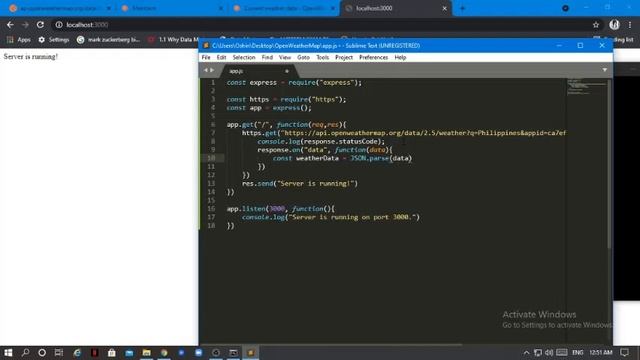The height and width of the screenshot is (360, 640).
Task: View site information icon in address bar
Action: (x=59, y=25)
